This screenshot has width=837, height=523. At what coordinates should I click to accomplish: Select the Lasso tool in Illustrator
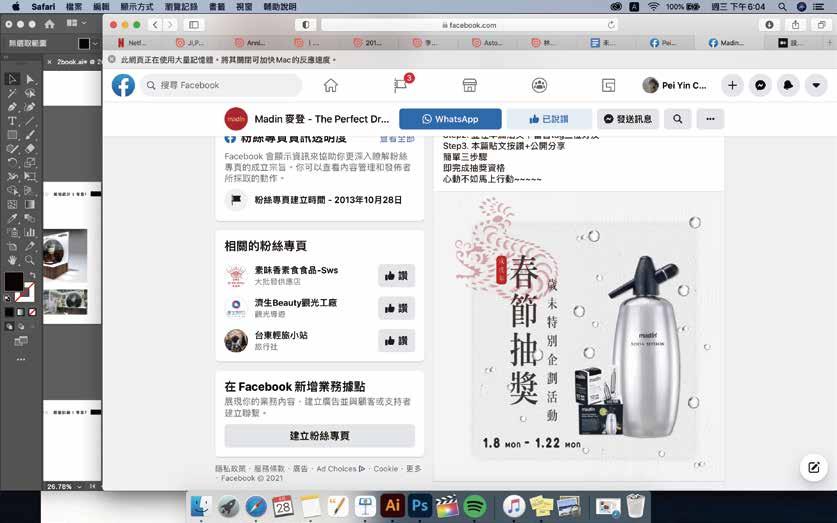(30, 93)
